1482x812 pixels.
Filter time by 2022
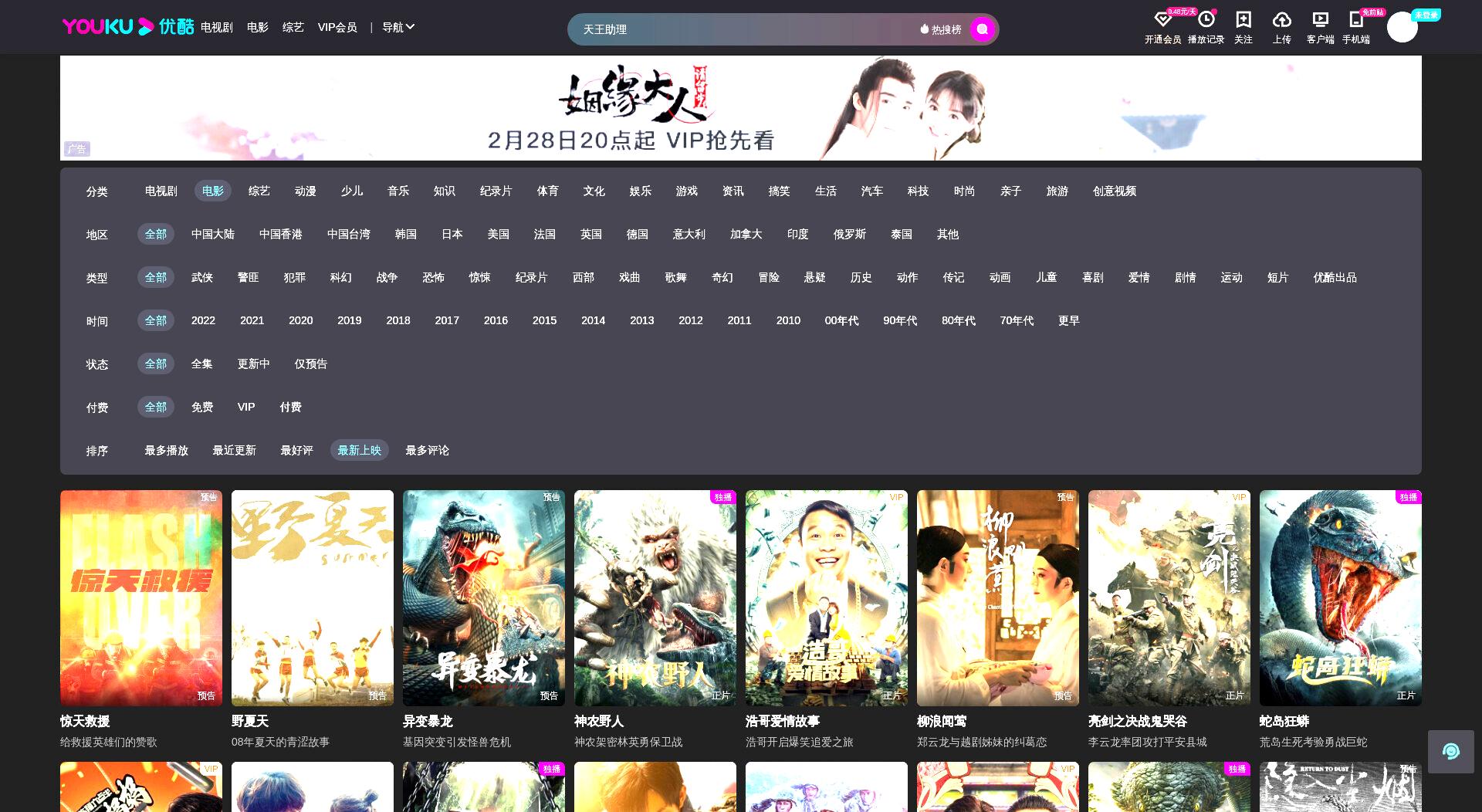click(203, 320)
